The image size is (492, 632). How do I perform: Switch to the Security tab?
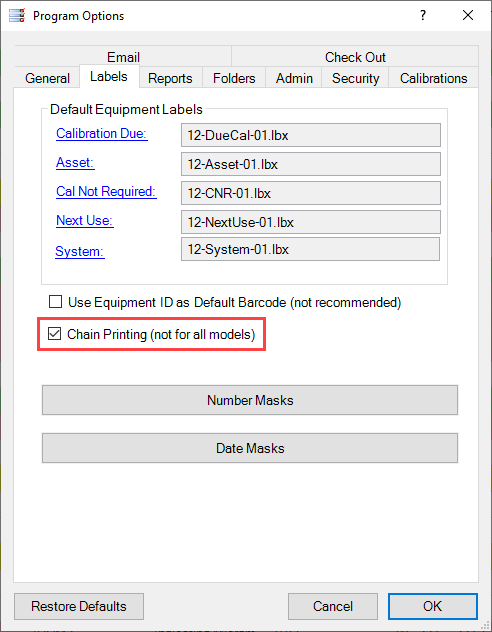[355, 78]
